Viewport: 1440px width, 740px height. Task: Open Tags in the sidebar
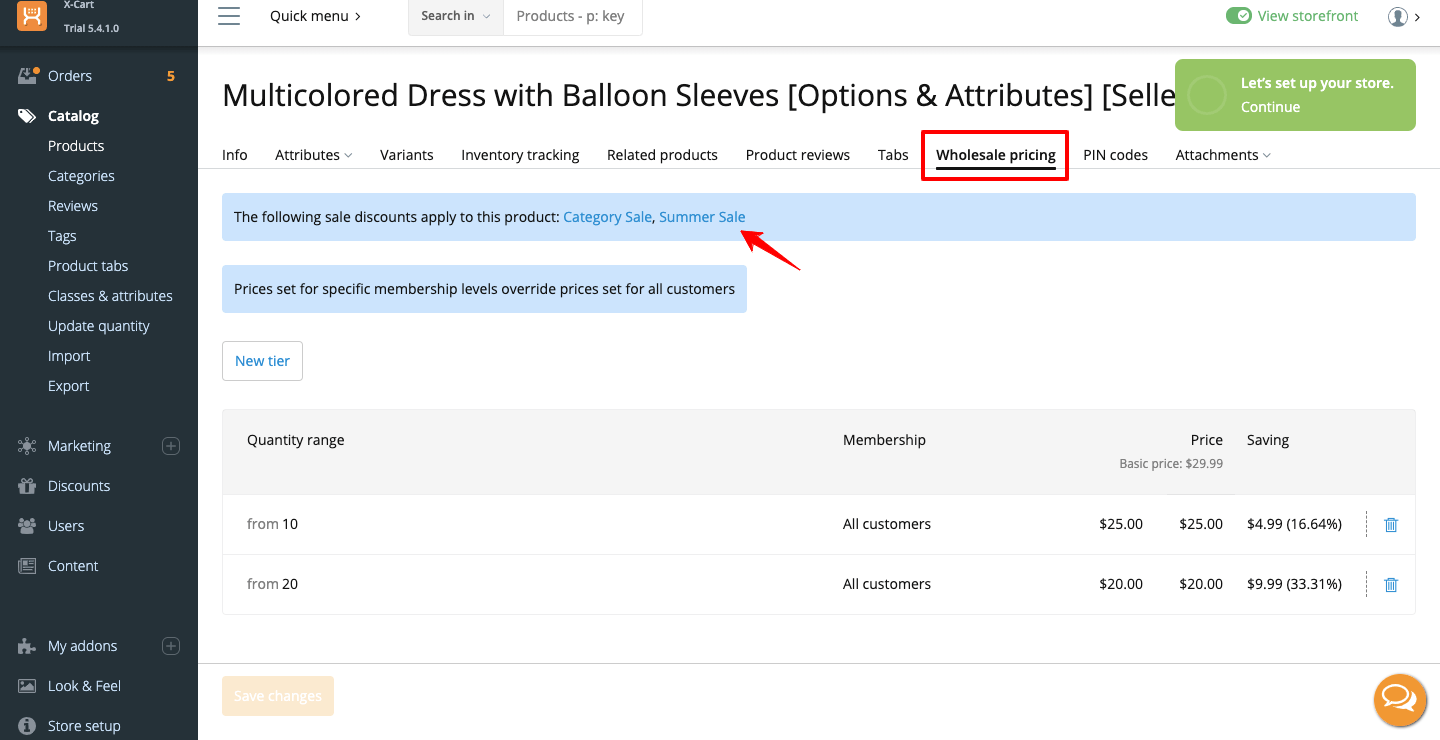(62, 236)
